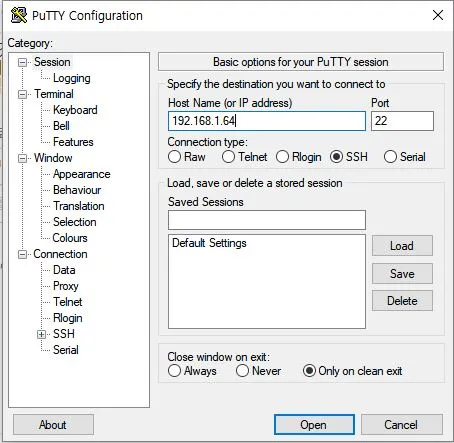Choose Never for close window on exit
The width and height of the screenshot is (454, 443).
tap(242, 371)
